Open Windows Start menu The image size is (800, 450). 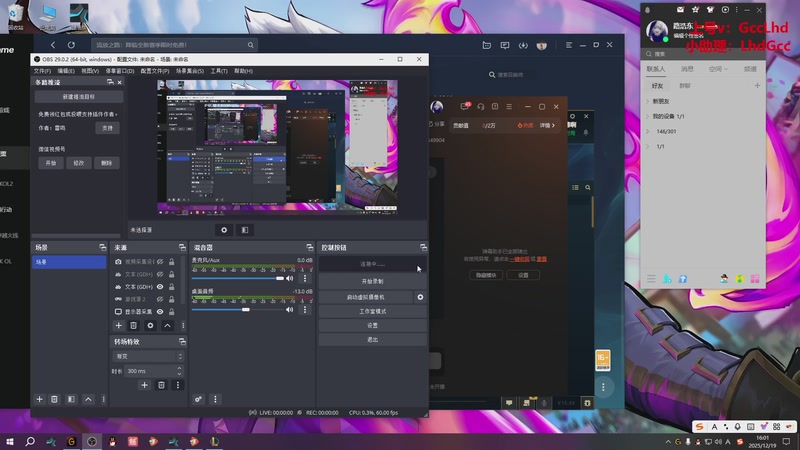(x=10, y=441)
